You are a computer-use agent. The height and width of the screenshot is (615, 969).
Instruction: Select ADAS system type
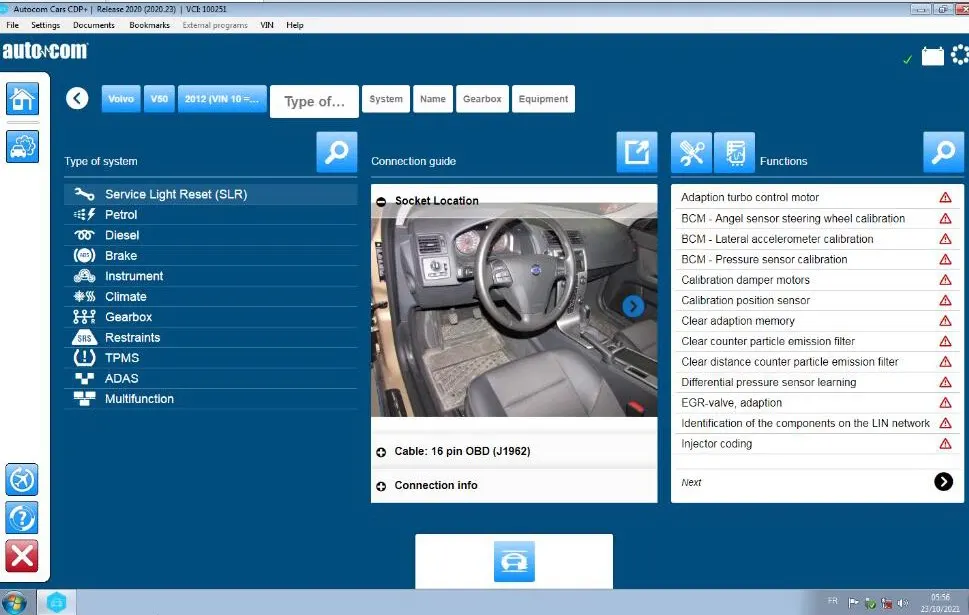tap(211, 378)
